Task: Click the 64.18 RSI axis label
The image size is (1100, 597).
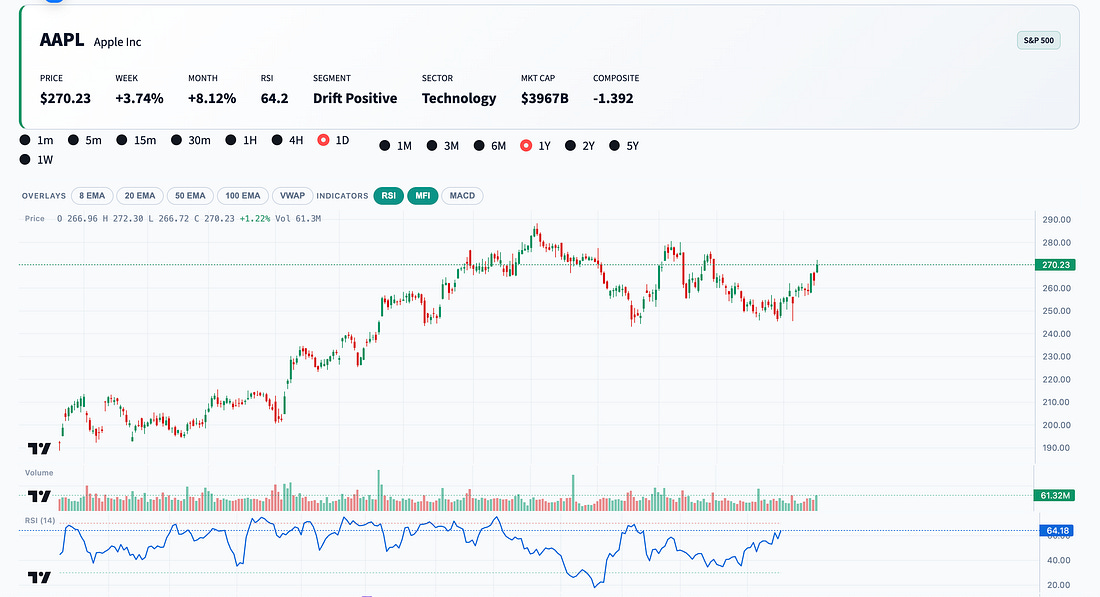Action: pyautogui.click(x=1057, y=530)
